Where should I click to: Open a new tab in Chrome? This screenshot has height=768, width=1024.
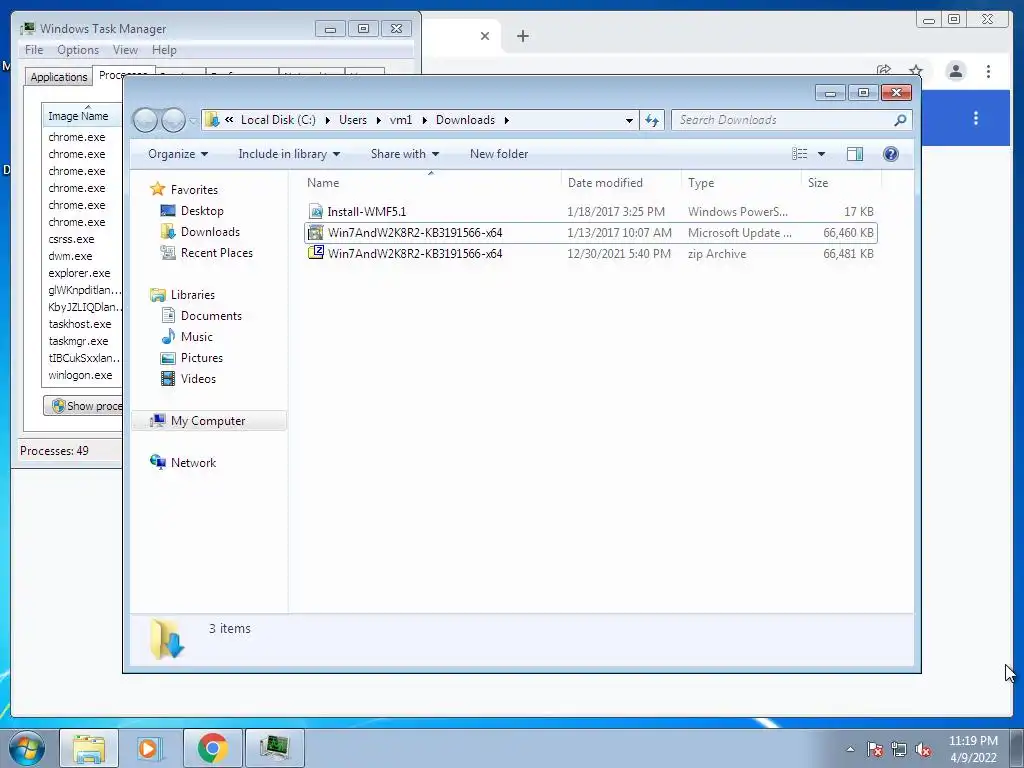(x=522, y=36)
